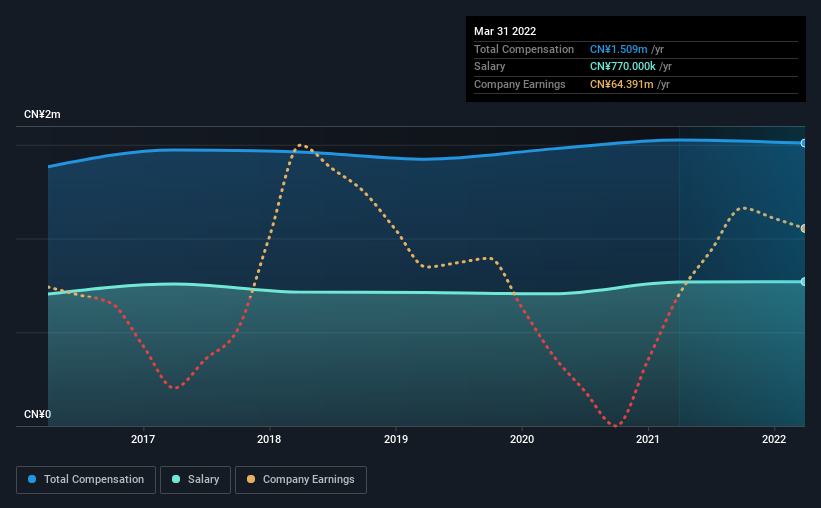Viewport: 821px width, 508px height.
Task: Click the CN¥0 y-axis label
Action: click(x=38, y=414)
